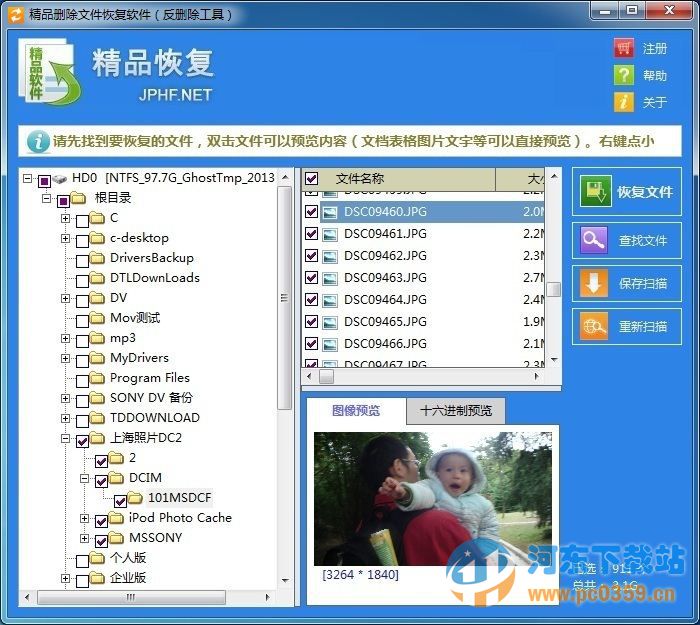The width and height of the screenshot is (700, 625).
Task: Click the image icon of DSC09461.JPG
Action: pyautogui.click(x=330, y=234)
